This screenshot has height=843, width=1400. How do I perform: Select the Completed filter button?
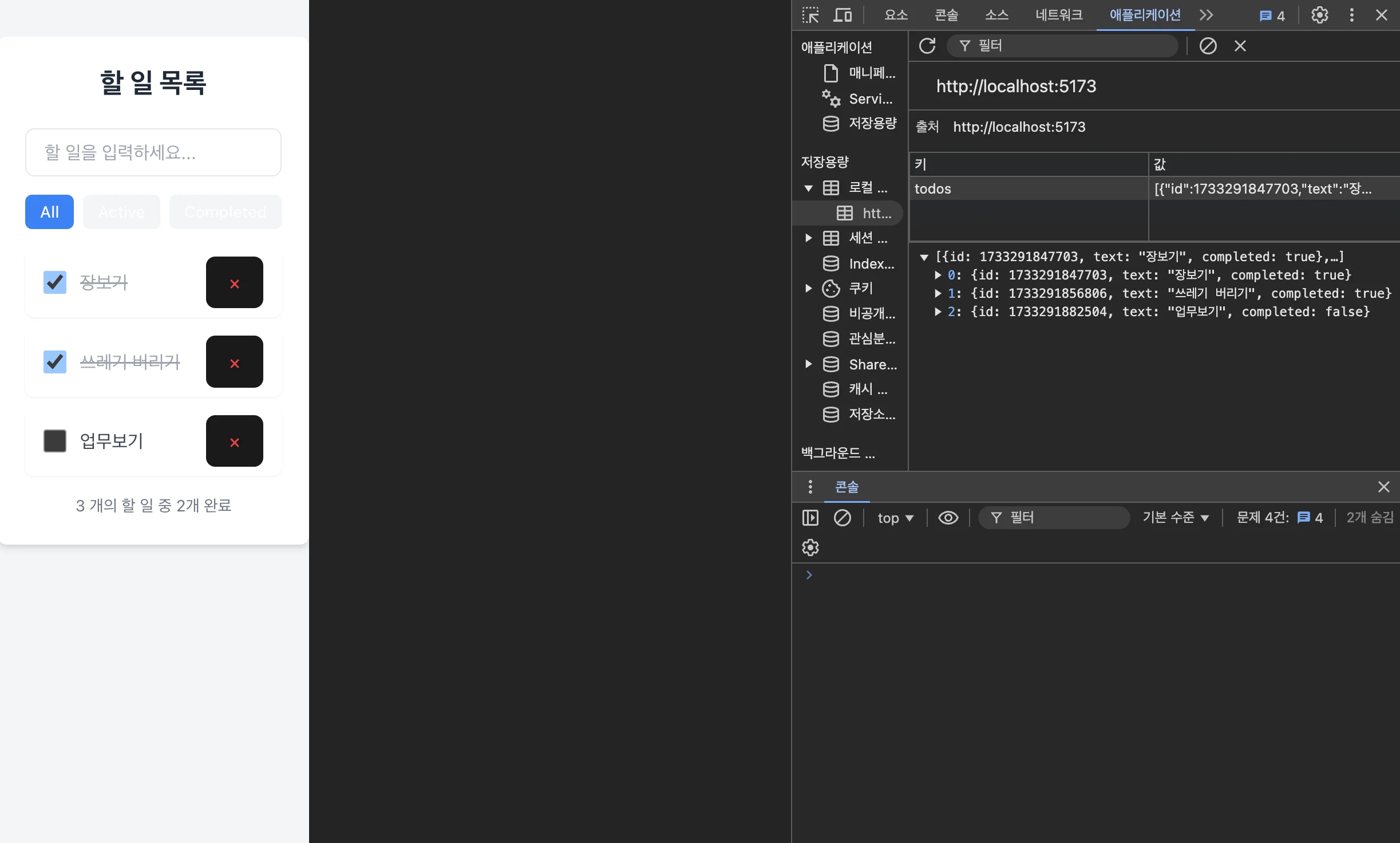225,212
